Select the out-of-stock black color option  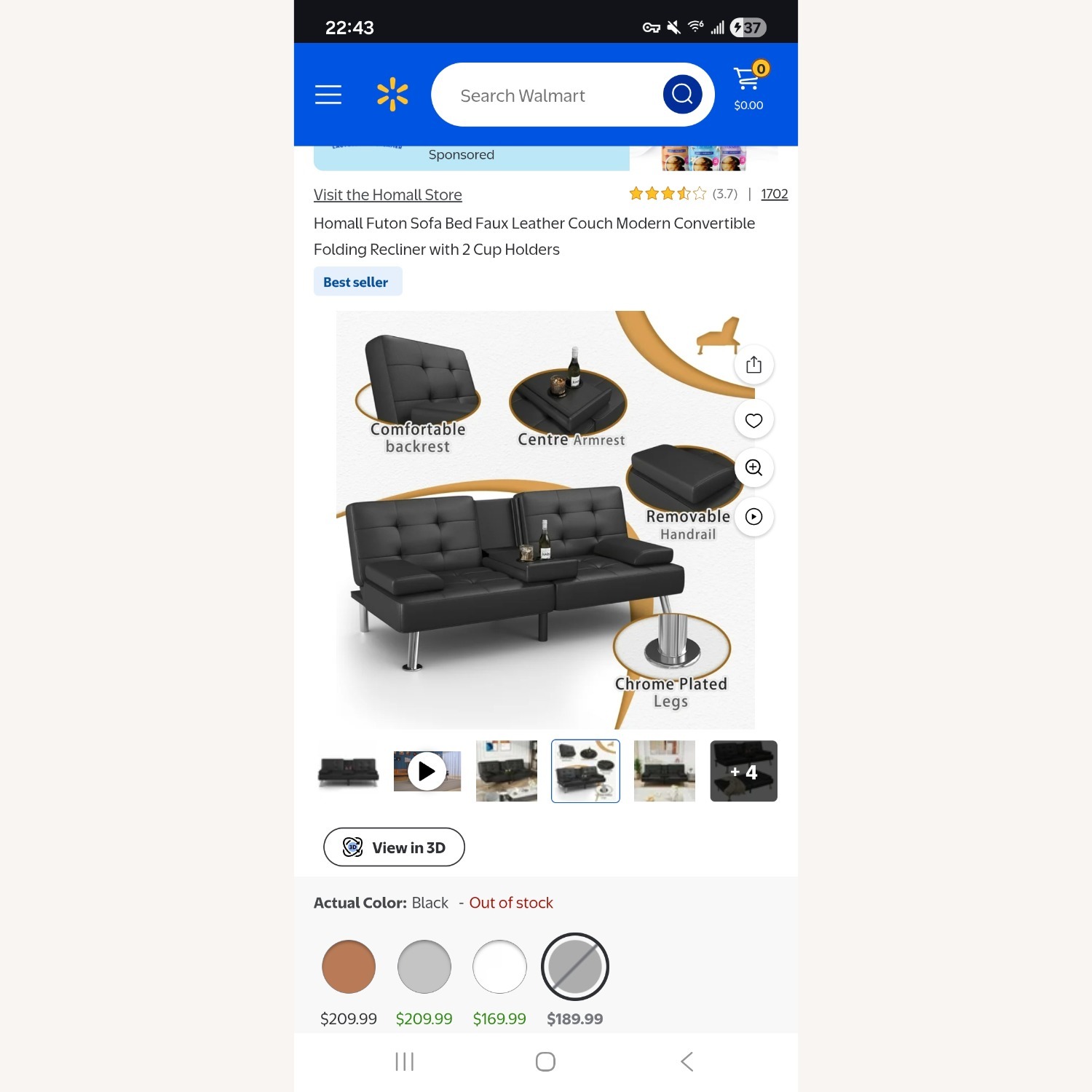pos(575,967)
